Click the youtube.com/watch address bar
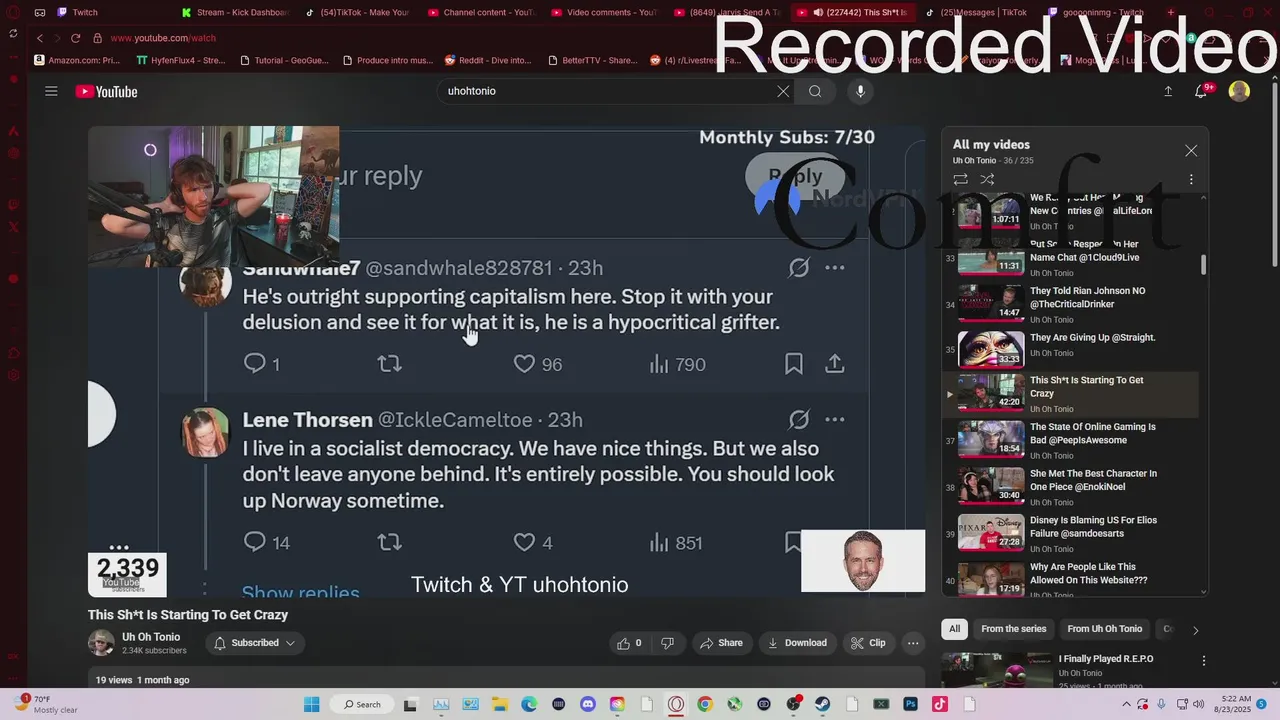Viewport: 1280px width, 720px height. tap(163, 38)
